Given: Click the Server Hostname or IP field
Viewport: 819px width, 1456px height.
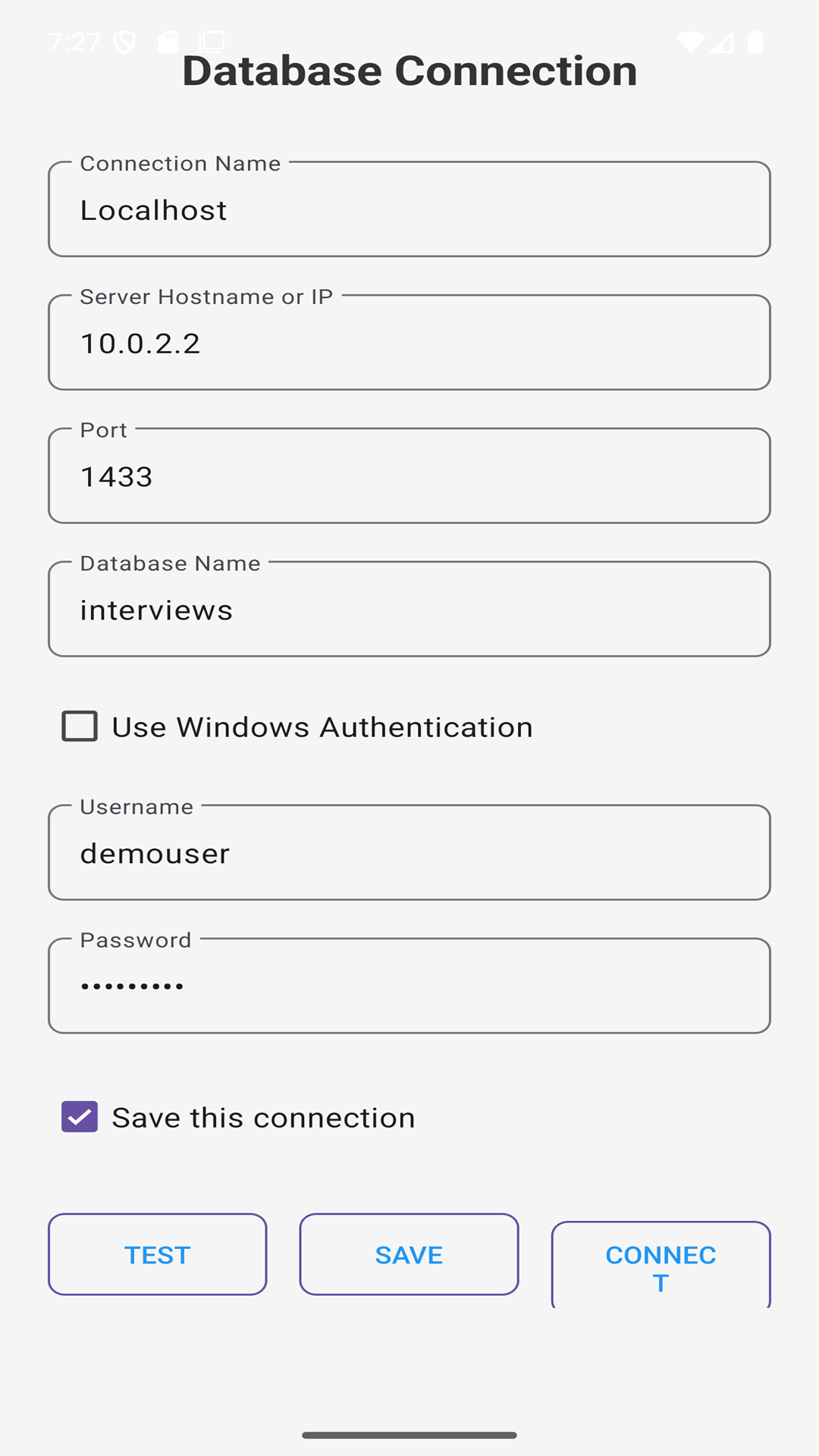Looking at the screenshot, I should coord(409,344).
